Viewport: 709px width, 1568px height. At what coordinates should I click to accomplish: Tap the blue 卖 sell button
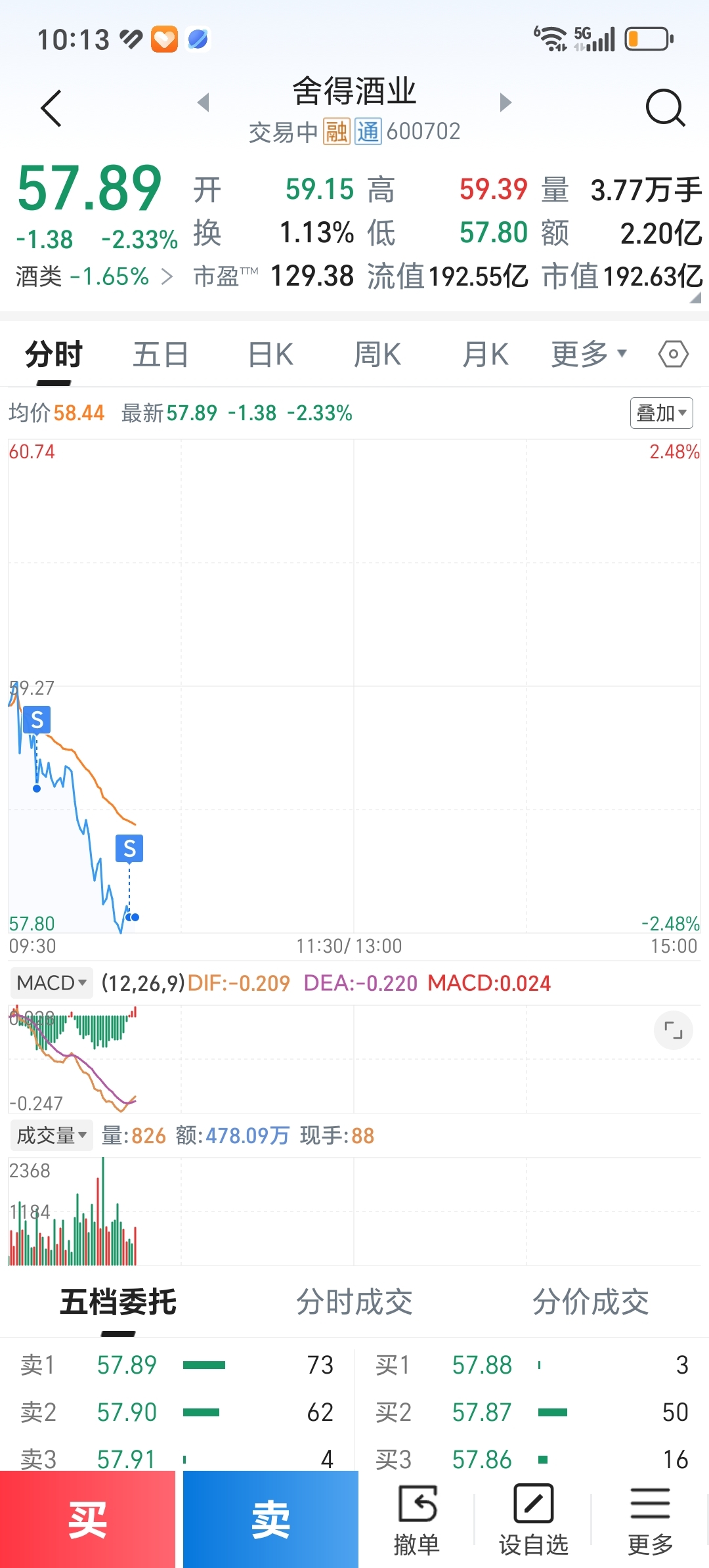tap(270, 1519)
